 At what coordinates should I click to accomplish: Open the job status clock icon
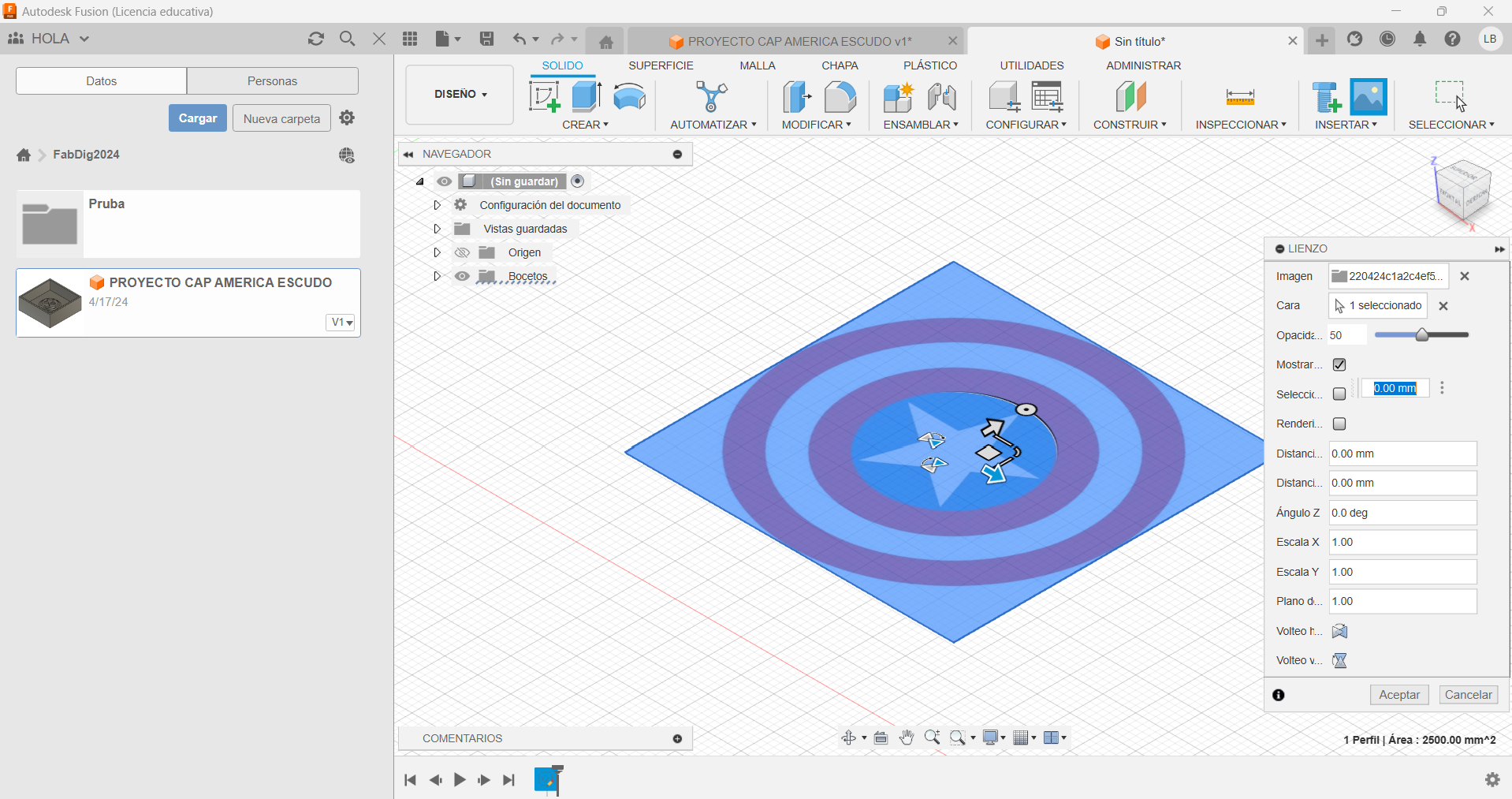pos(1387,39)
